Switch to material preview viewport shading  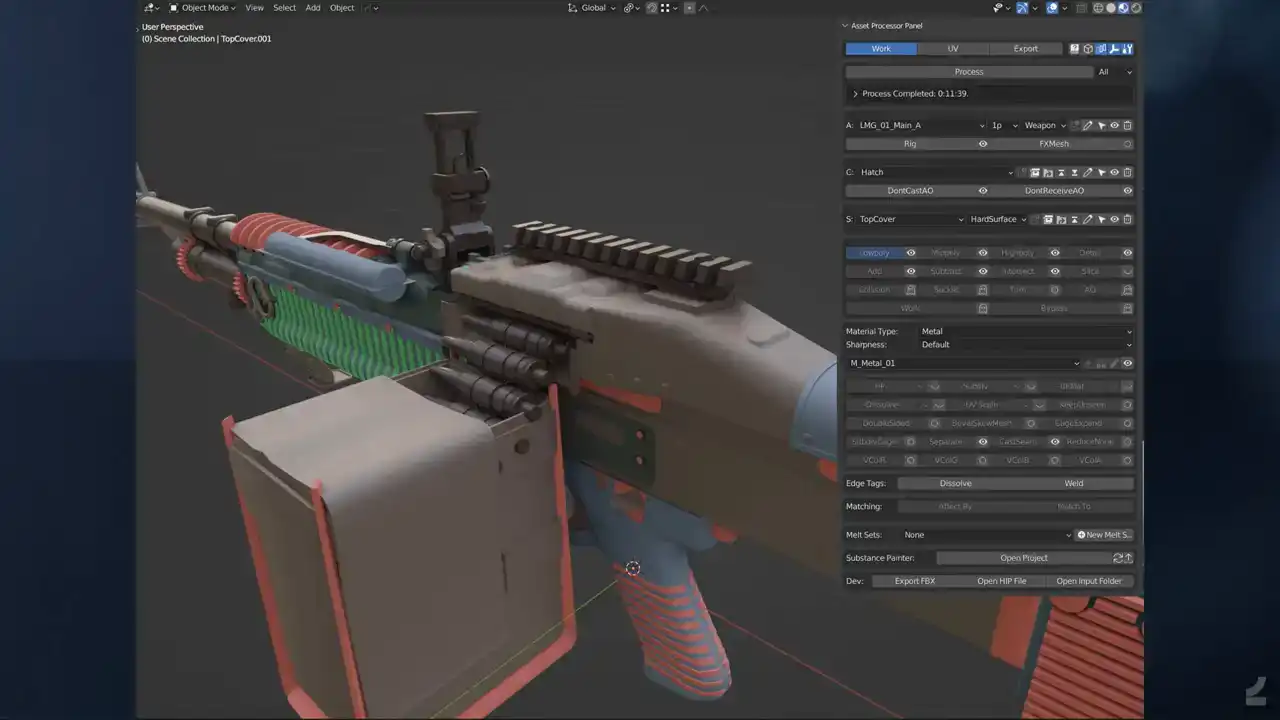tap(1123, 8)
